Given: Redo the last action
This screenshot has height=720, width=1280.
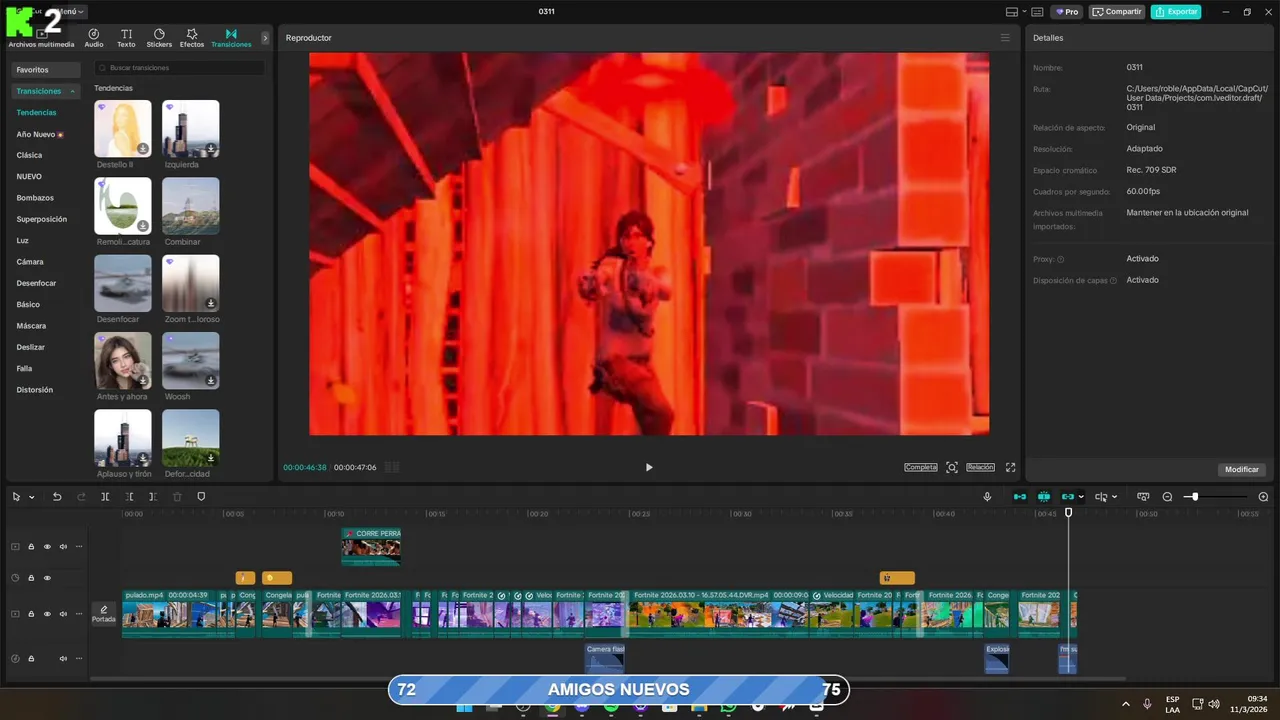Looking at the screenshot, I should (81, 497).
